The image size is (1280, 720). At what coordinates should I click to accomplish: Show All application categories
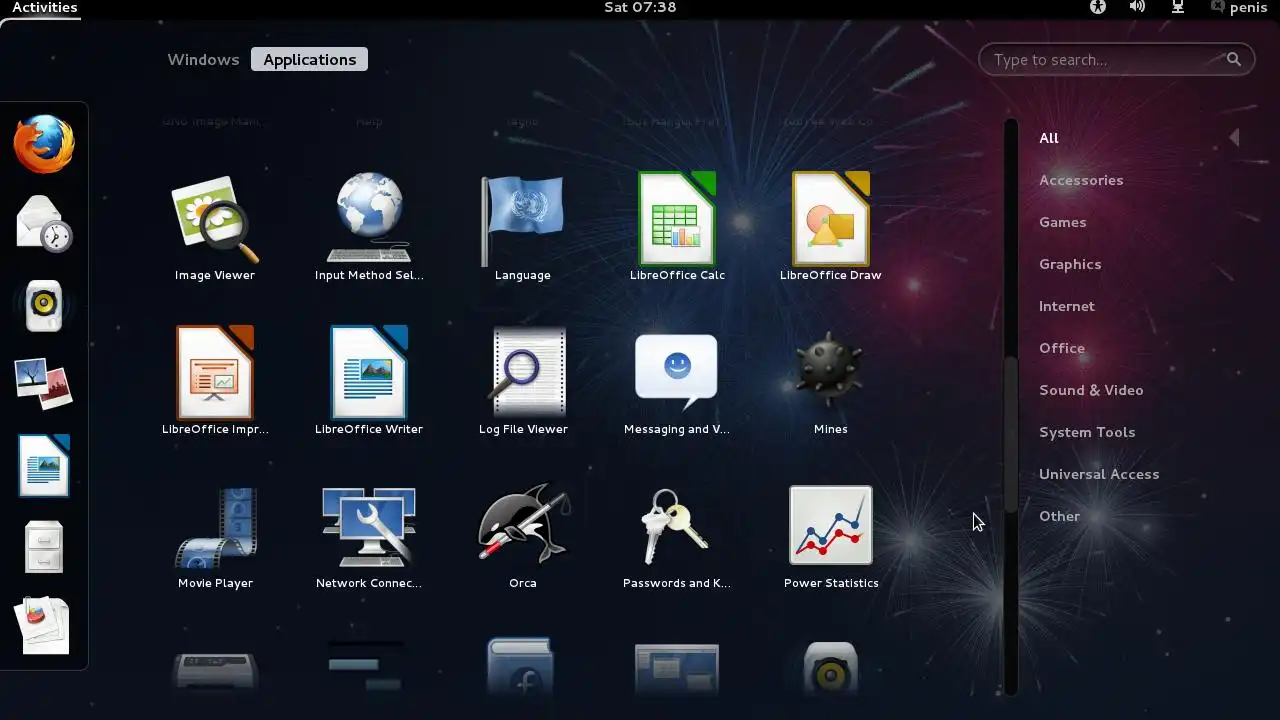pyautogui.click(x=1048, y=138)
